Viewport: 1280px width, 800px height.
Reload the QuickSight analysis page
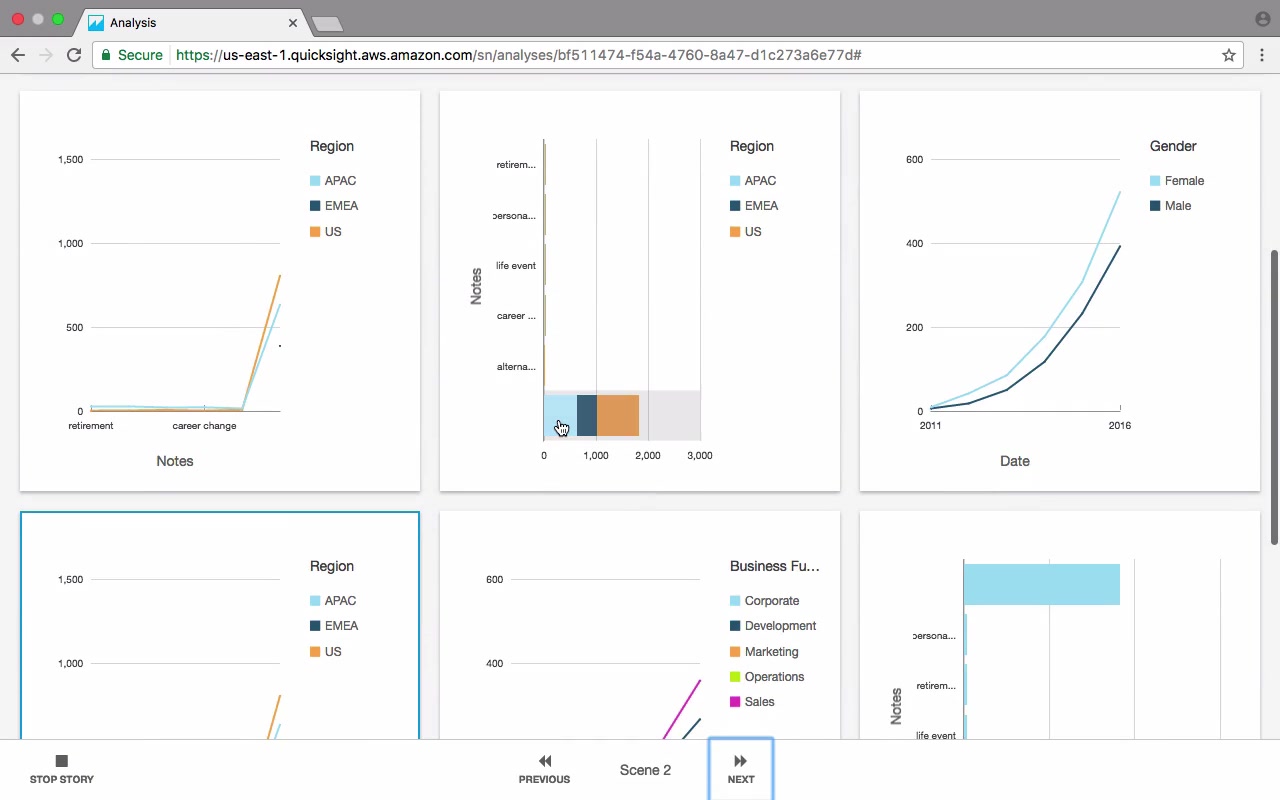[x=74, y=55]
